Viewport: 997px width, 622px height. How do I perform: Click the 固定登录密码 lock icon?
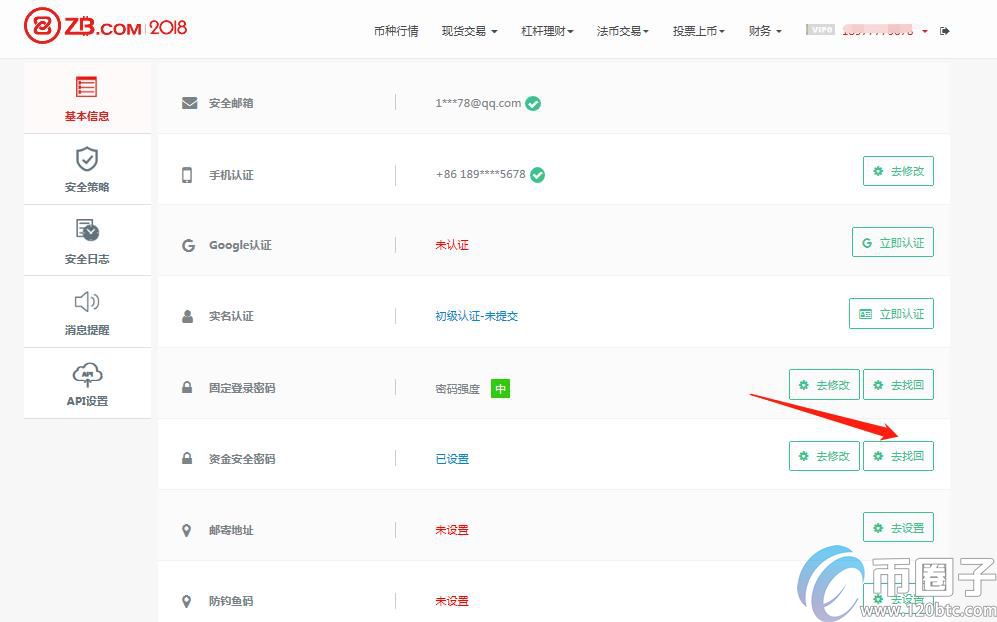click(187, 387)
